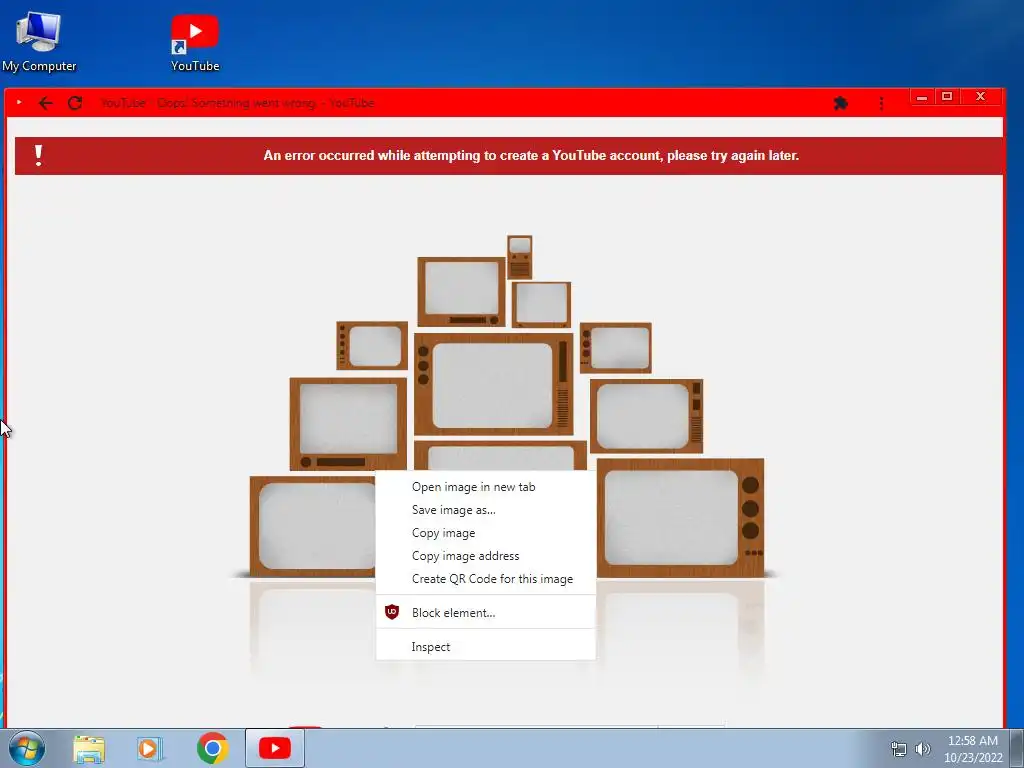Go back with the arrow button
1024x768 pixels.
pos(45,103)
